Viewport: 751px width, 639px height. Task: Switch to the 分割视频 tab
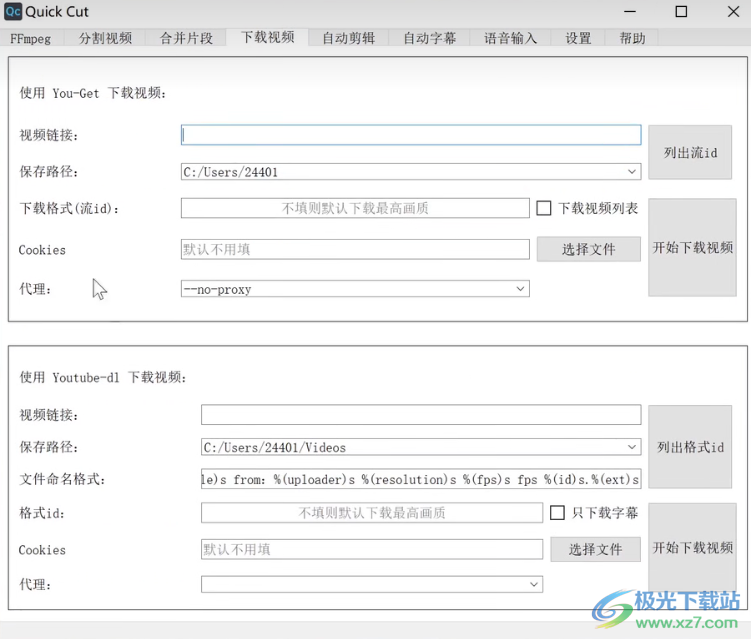pyautogui.click(x=105, y=38)
